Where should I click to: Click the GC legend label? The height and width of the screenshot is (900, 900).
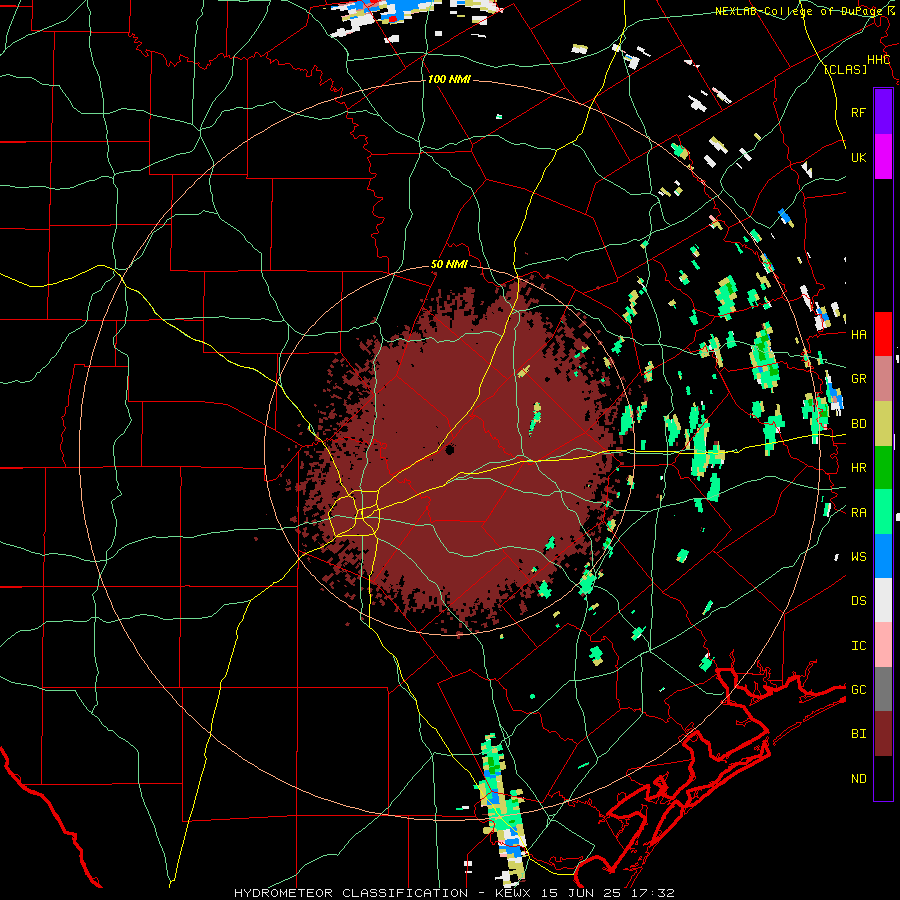pos(859,690)
